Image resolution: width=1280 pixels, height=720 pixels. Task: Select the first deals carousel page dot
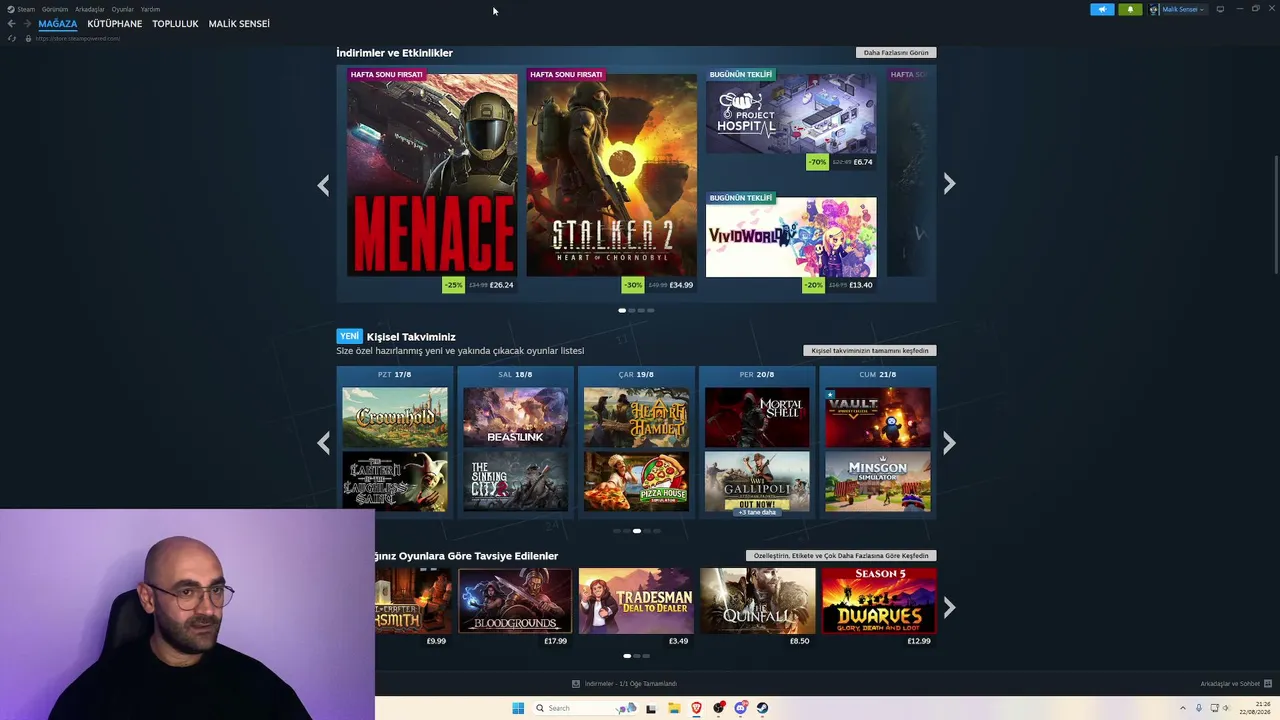622,310
